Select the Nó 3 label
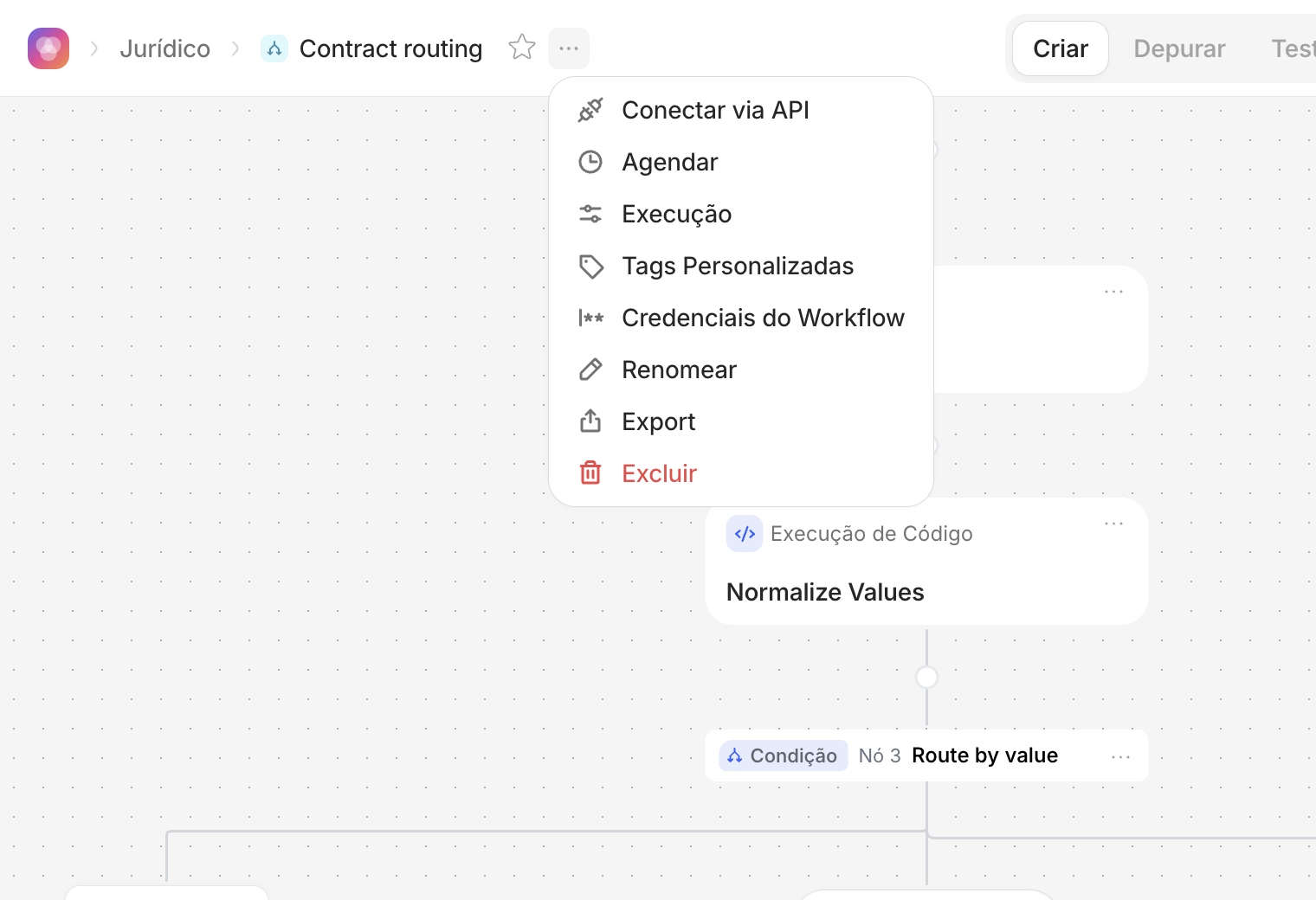 click(880, 755)
